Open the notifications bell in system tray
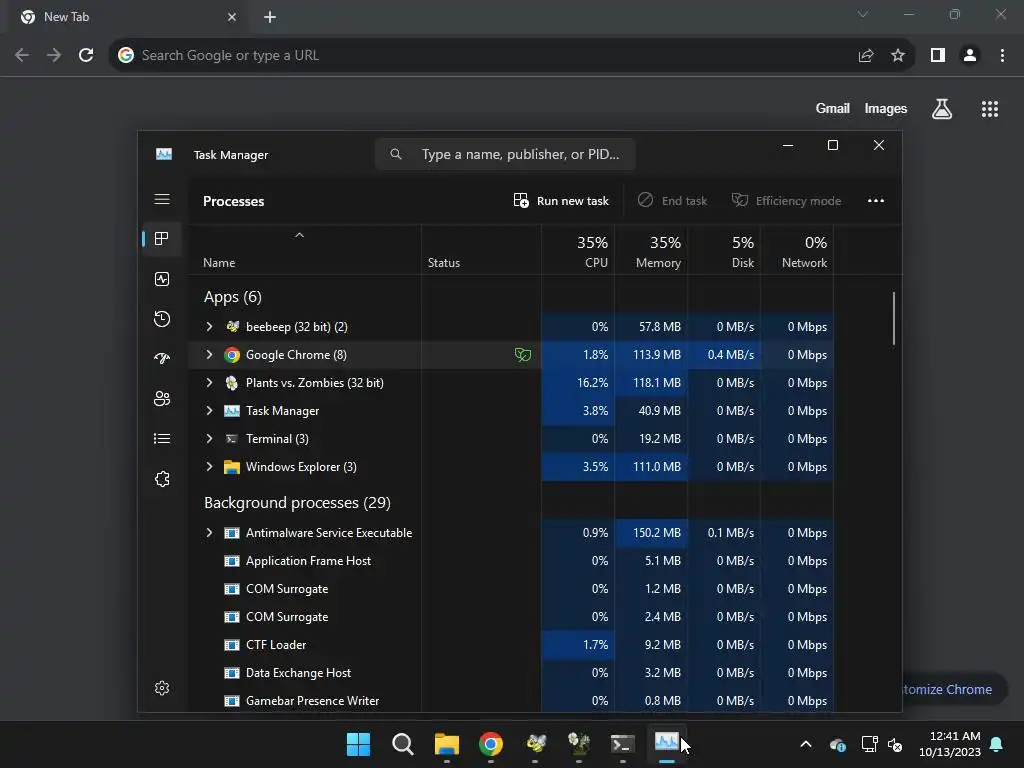This screenshot has height=768, width=1024. (x=997, y=744)
